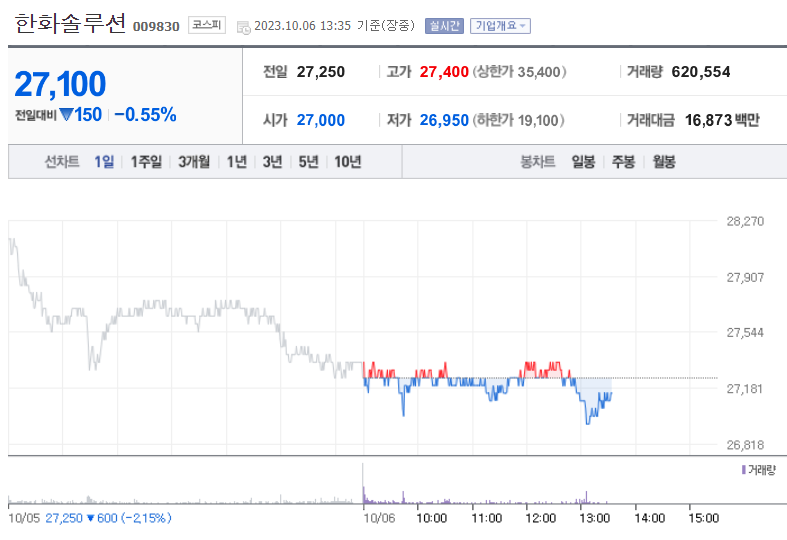Click the change rate −0.55%

(x=145, y=114)
